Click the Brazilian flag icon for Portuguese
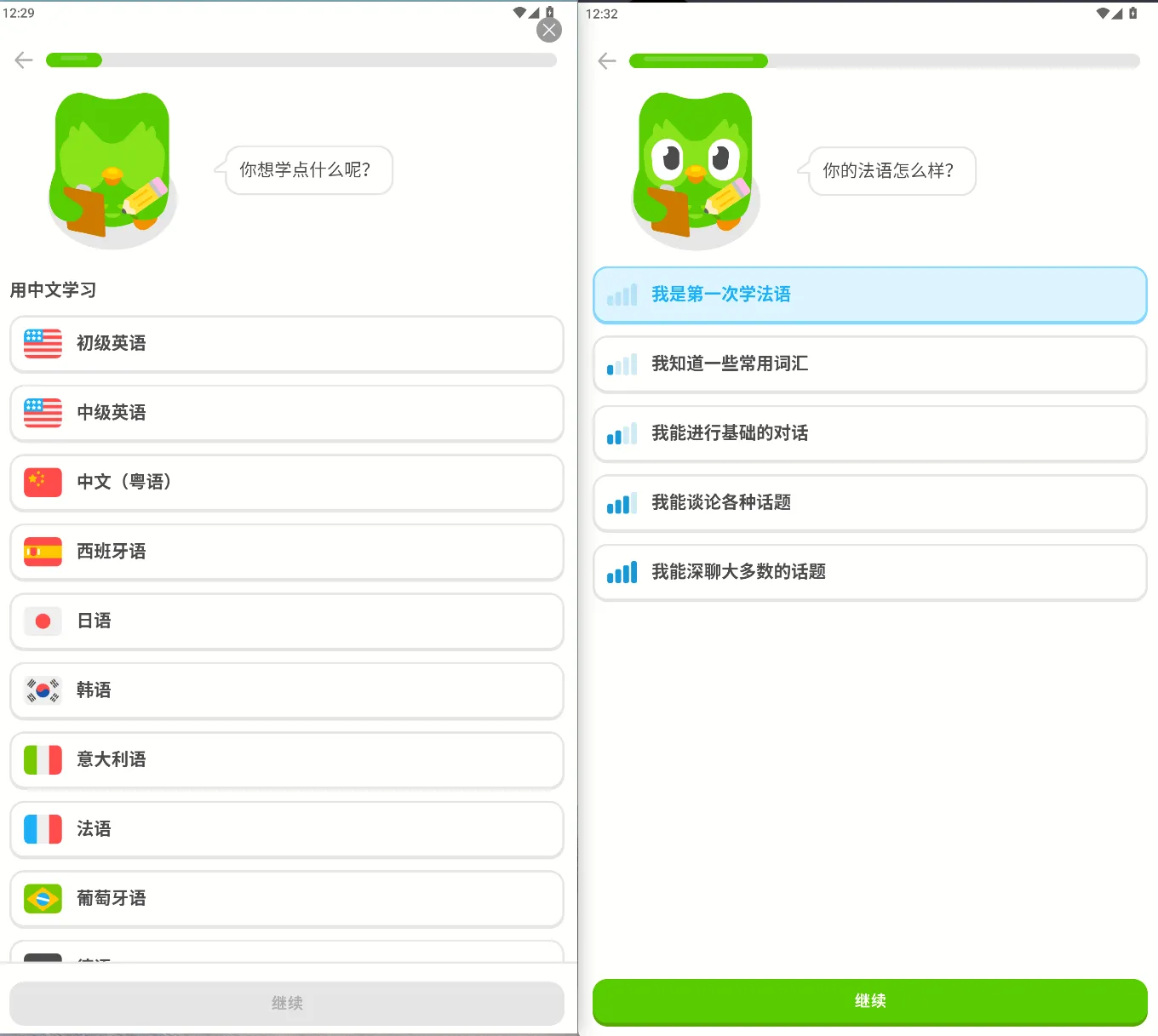This screenshot has width=1158, height=1036. click(x=43, y=899)
